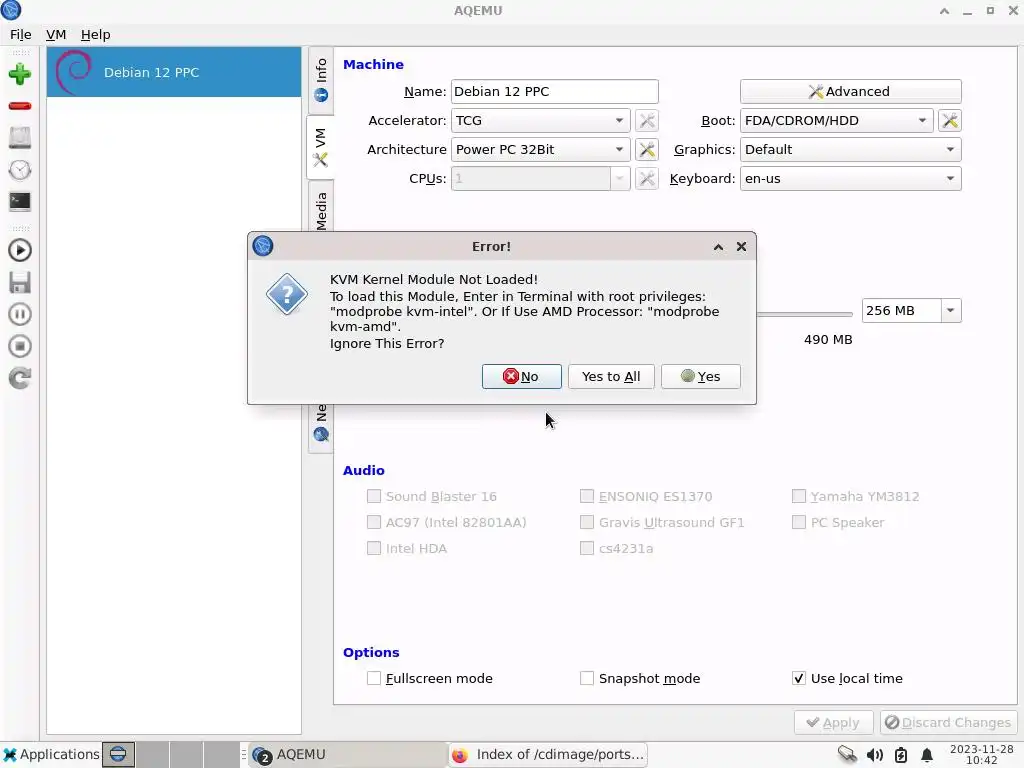This screenshot has height=768, width=1024.
Task: Open Accelerator settings tool icon
Action: (647, 120)
